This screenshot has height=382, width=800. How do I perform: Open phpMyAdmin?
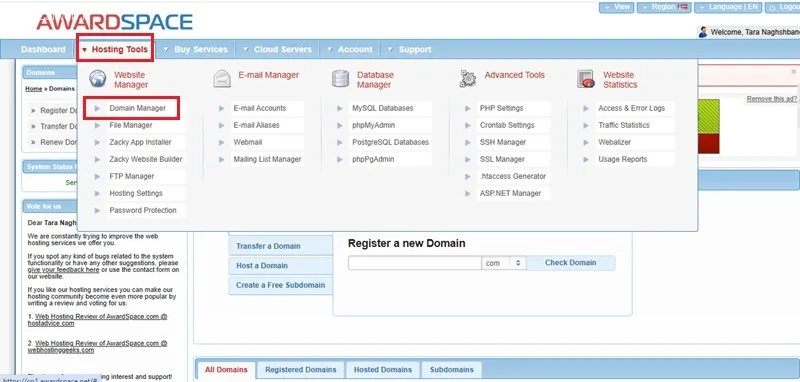373,125
